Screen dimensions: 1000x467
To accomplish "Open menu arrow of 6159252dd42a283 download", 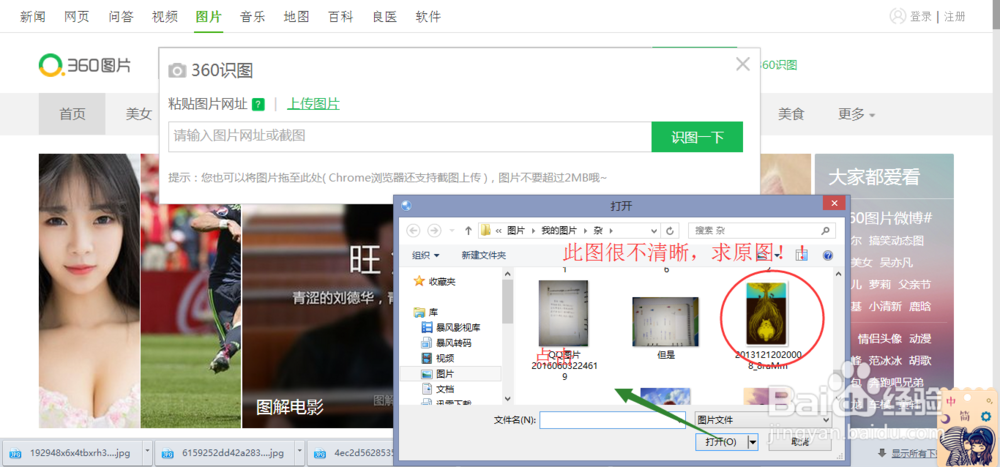I will [x=300, y=452].
